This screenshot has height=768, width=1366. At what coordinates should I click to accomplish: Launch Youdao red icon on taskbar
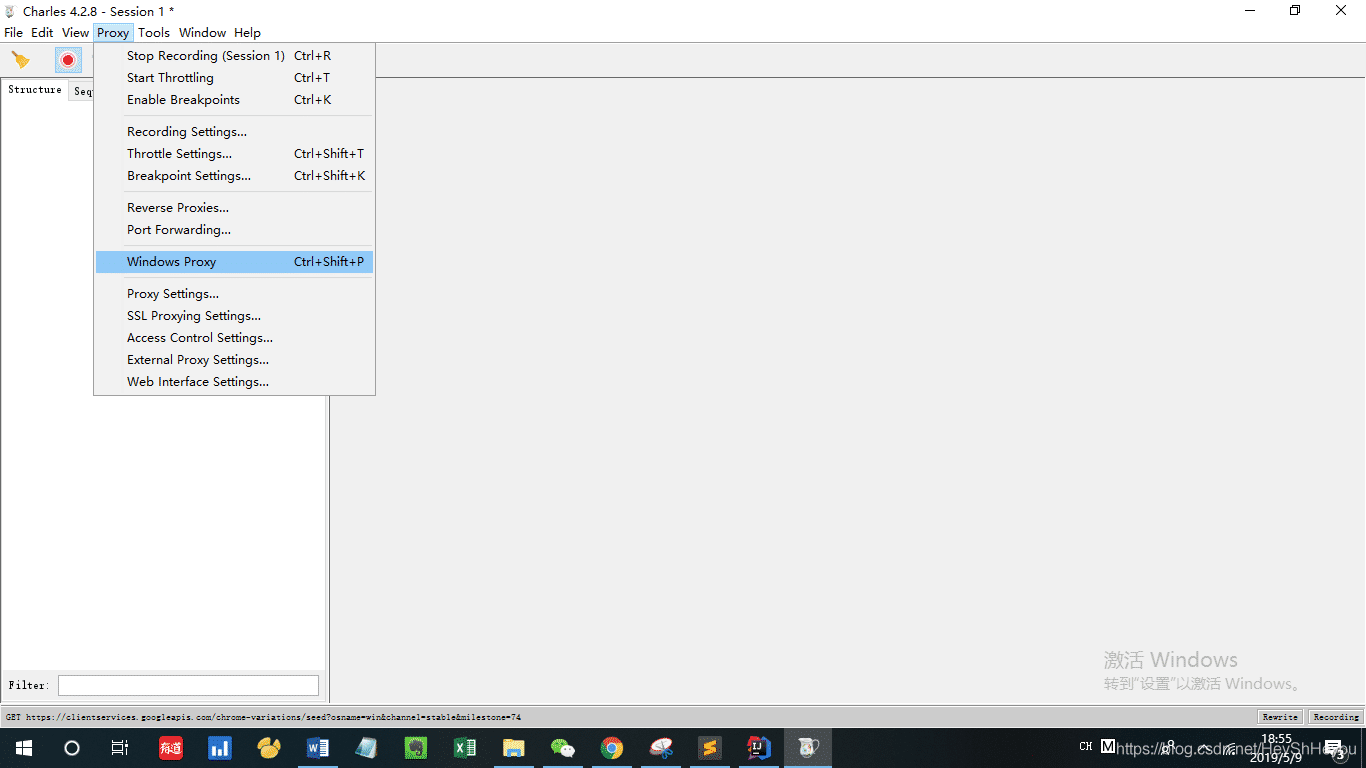tap(171, 748)
